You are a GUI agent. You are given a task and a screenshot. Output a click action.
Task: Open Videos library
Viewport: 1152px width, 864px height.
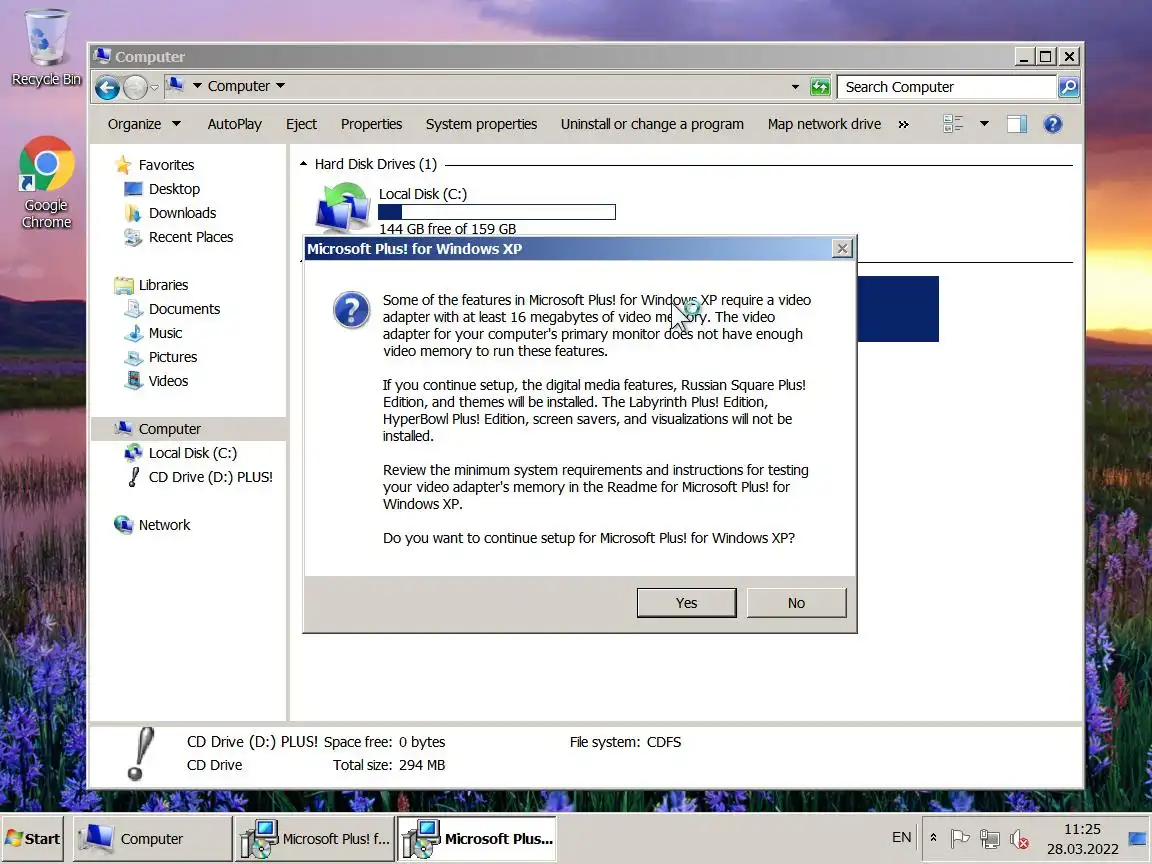(168, 381)
